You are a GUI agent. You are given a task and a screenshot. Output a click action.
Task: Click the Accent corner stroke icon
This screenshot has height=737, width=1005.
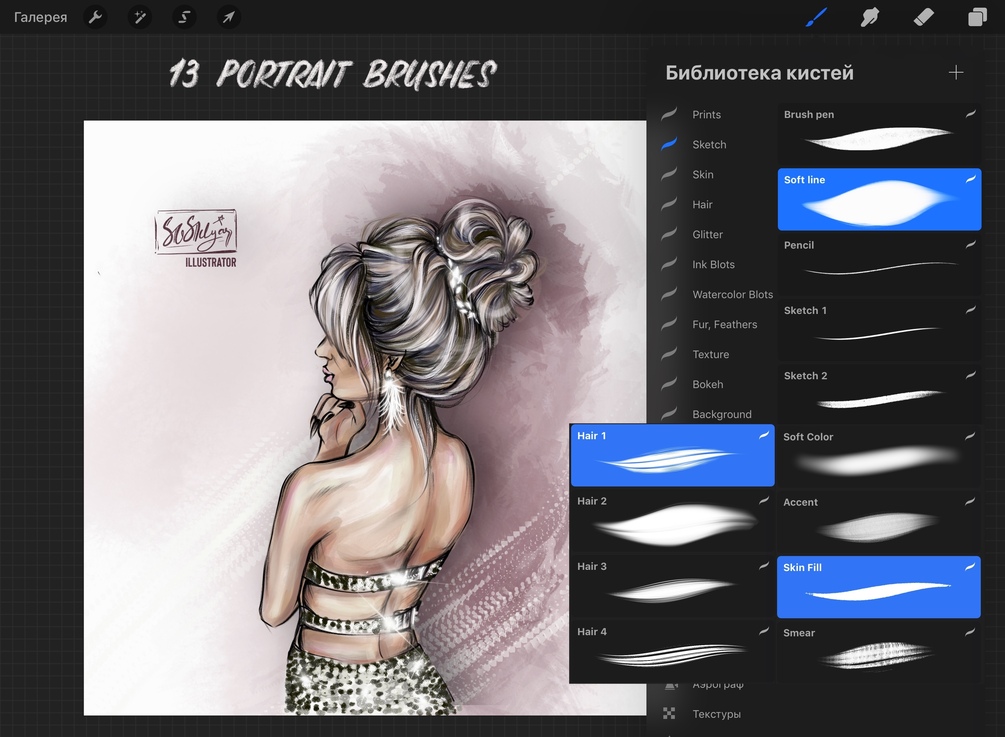click(970, 501)
